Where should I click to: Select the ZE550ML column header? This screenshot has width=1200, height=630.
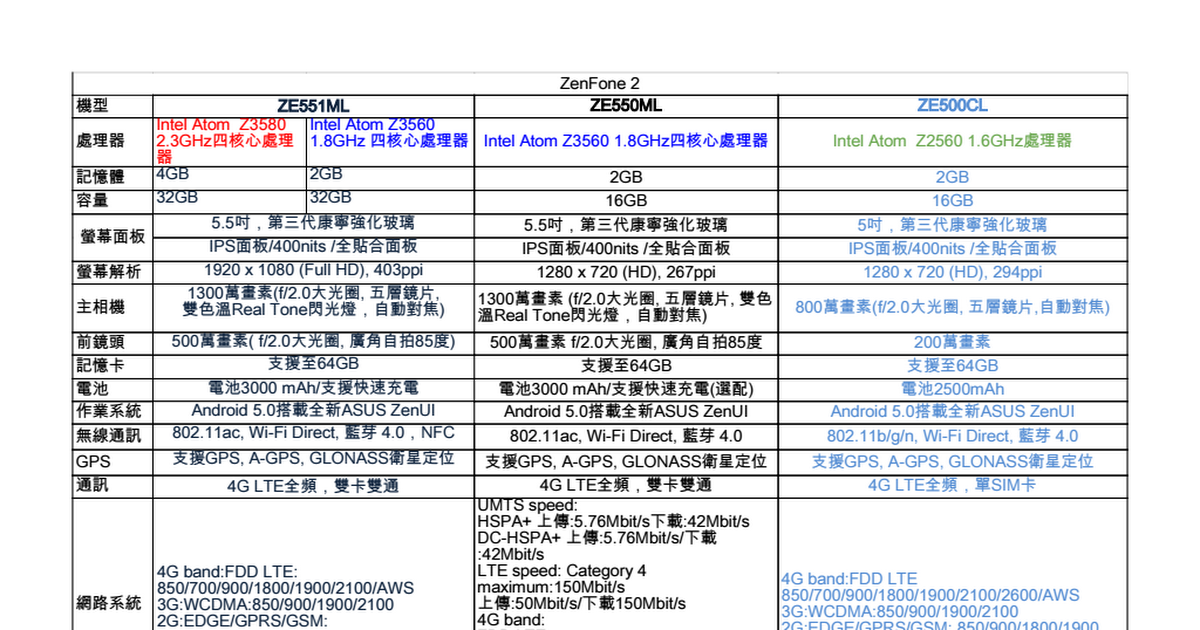626,106
